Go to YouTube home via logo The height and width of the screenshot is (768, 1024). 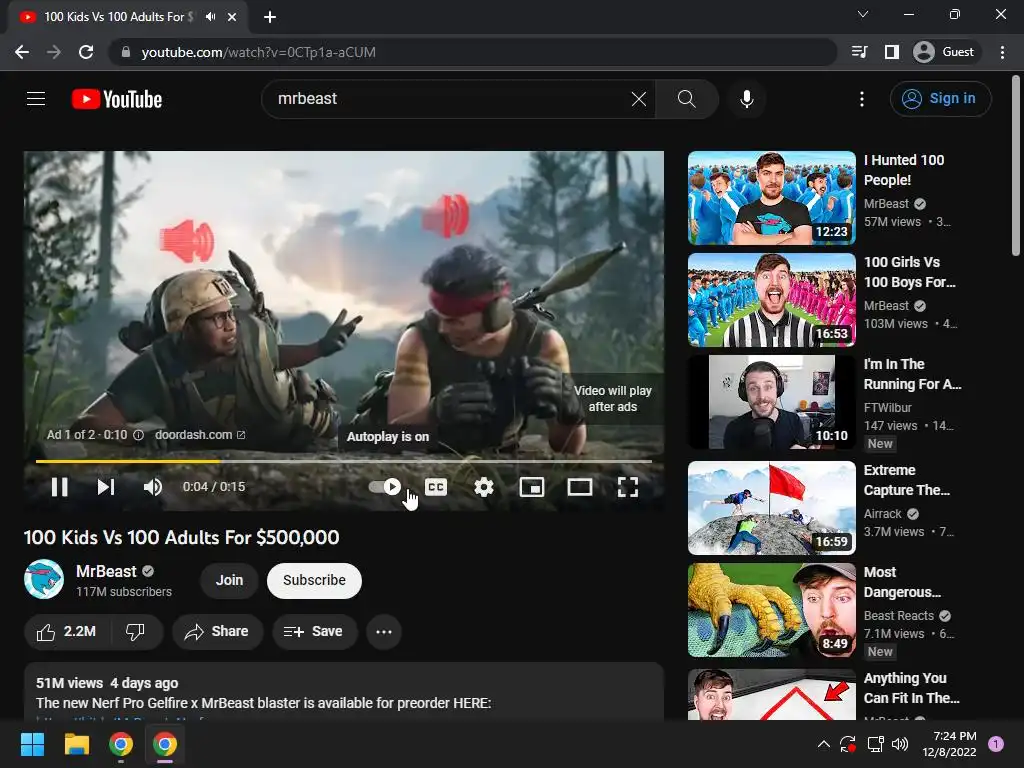117,99
